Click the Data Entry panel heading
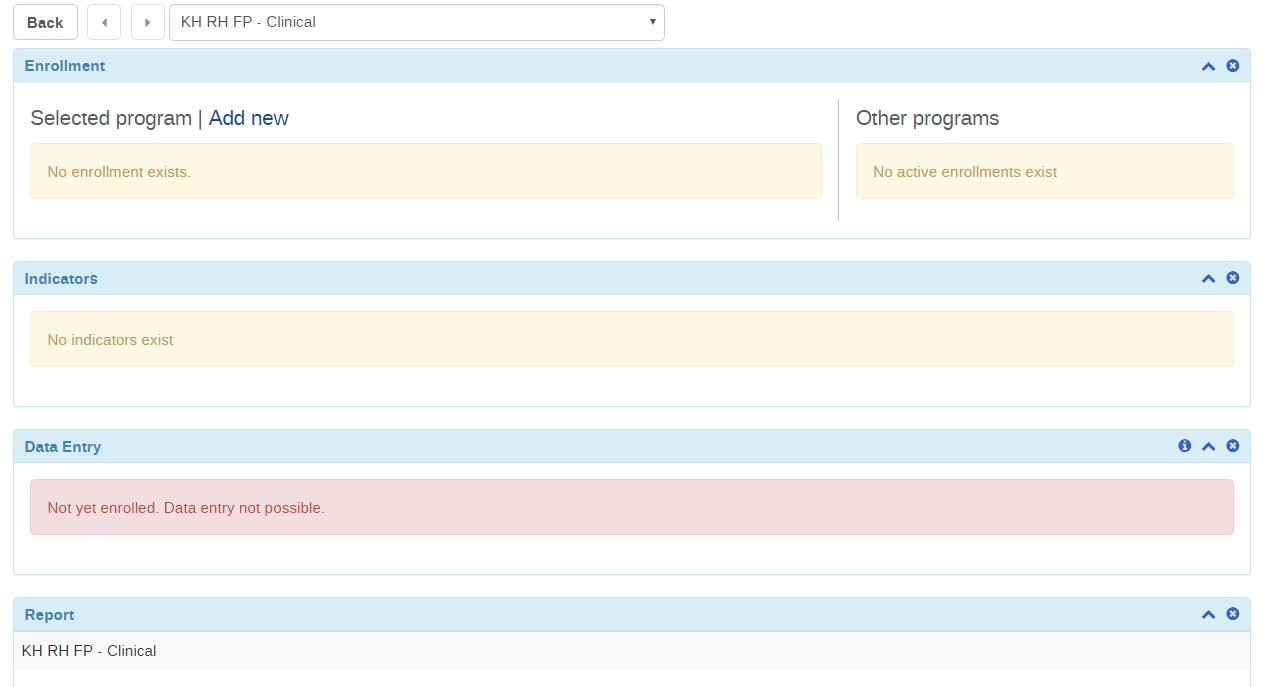 (x=63, y=447)
